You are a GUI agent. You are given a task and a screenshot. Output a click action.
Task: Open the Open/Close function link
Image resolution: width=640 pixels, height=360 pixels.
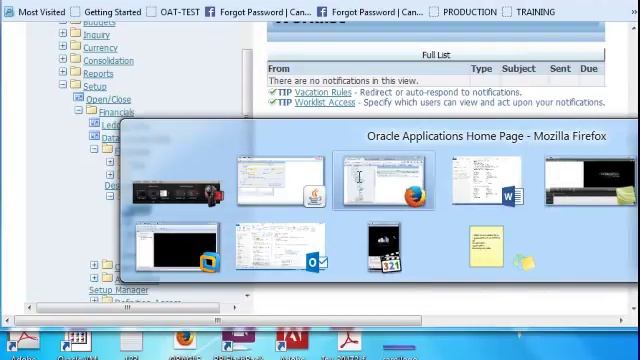[108, 100]
